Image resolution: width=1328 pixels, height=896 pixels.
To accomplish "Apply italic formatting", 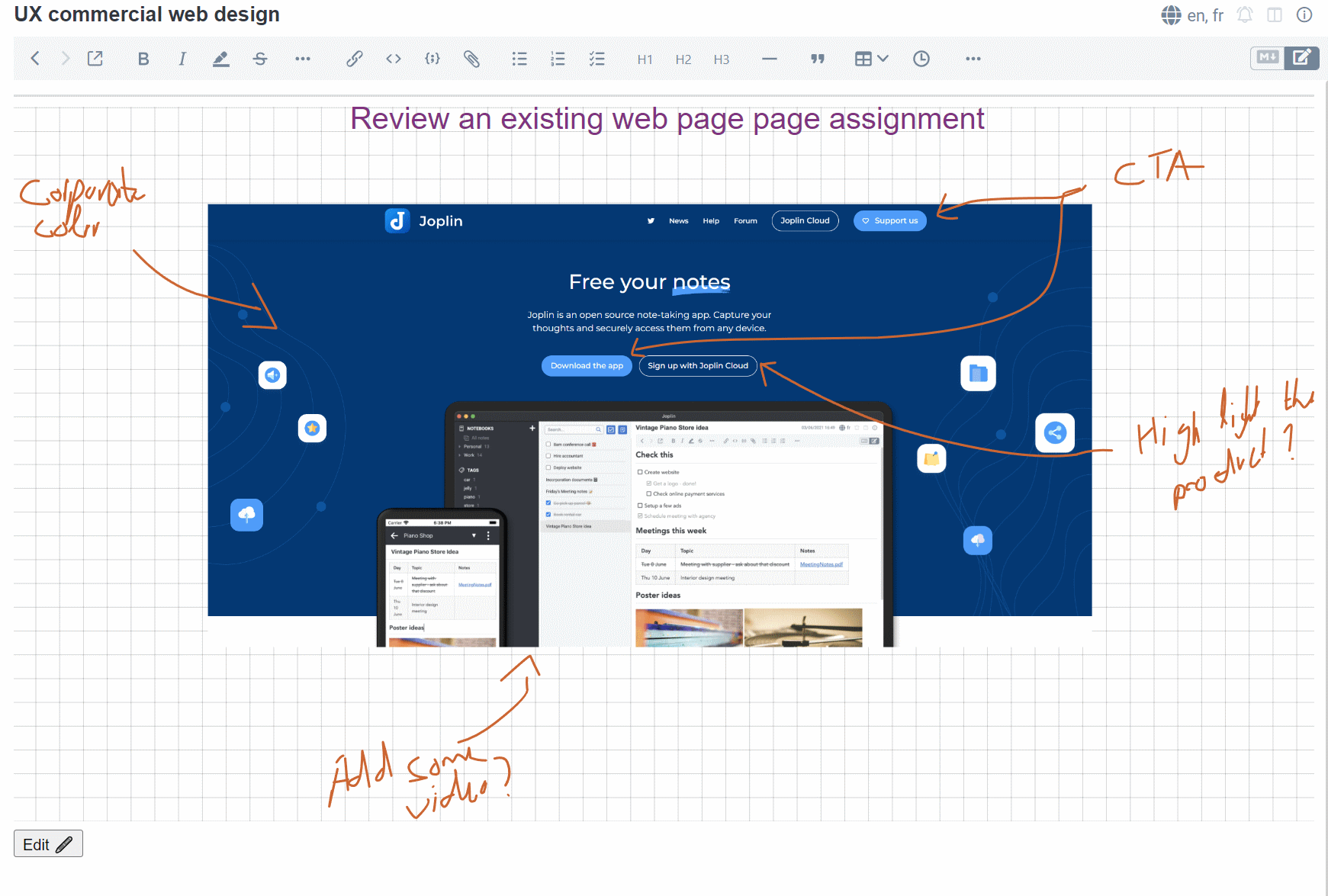I will tap(182, 59).
